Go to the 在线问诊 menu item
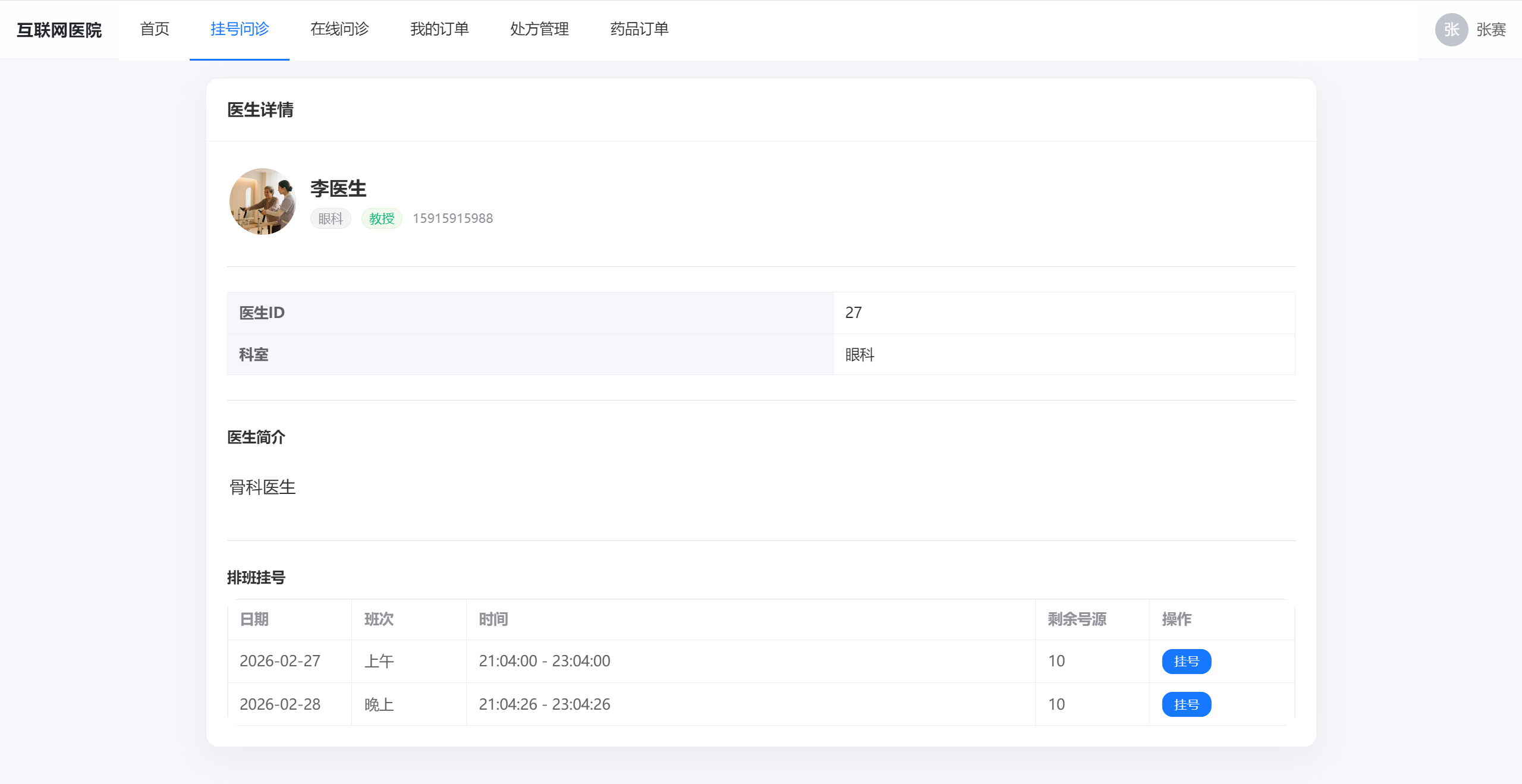The image size is (1522, 784). 339,29
